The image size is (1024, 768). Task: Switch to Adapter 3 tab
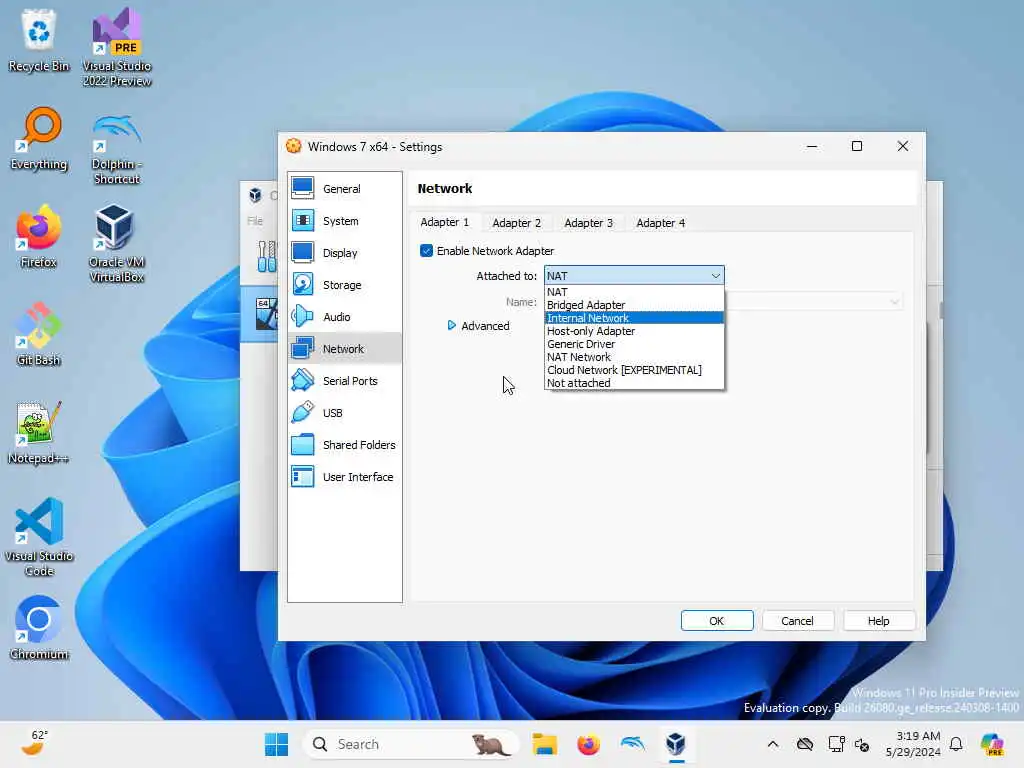(x=588, y=223)
